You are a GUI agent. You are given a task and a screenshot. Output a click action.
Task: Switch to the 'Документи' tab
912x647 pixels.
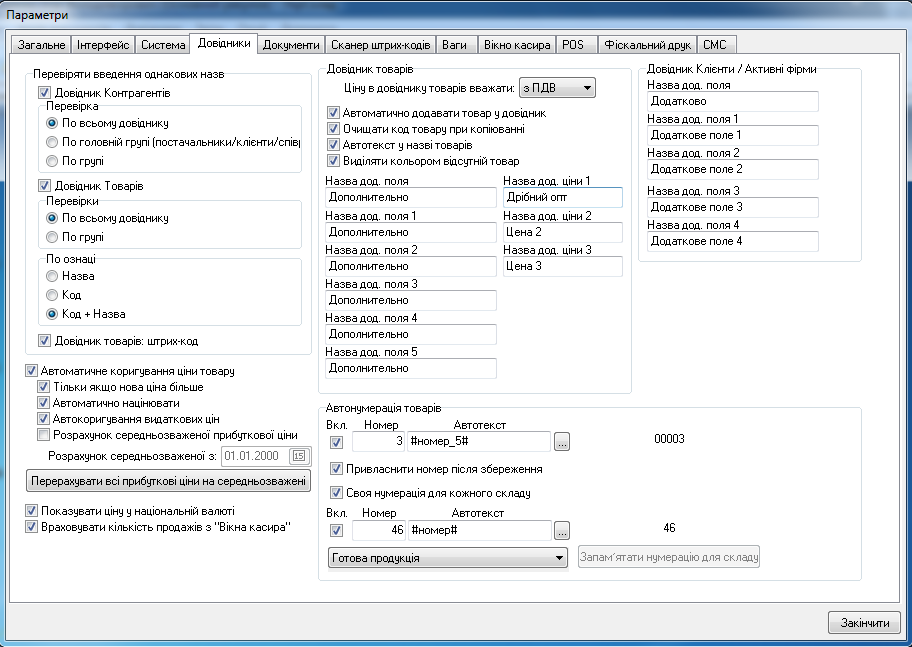291,45
